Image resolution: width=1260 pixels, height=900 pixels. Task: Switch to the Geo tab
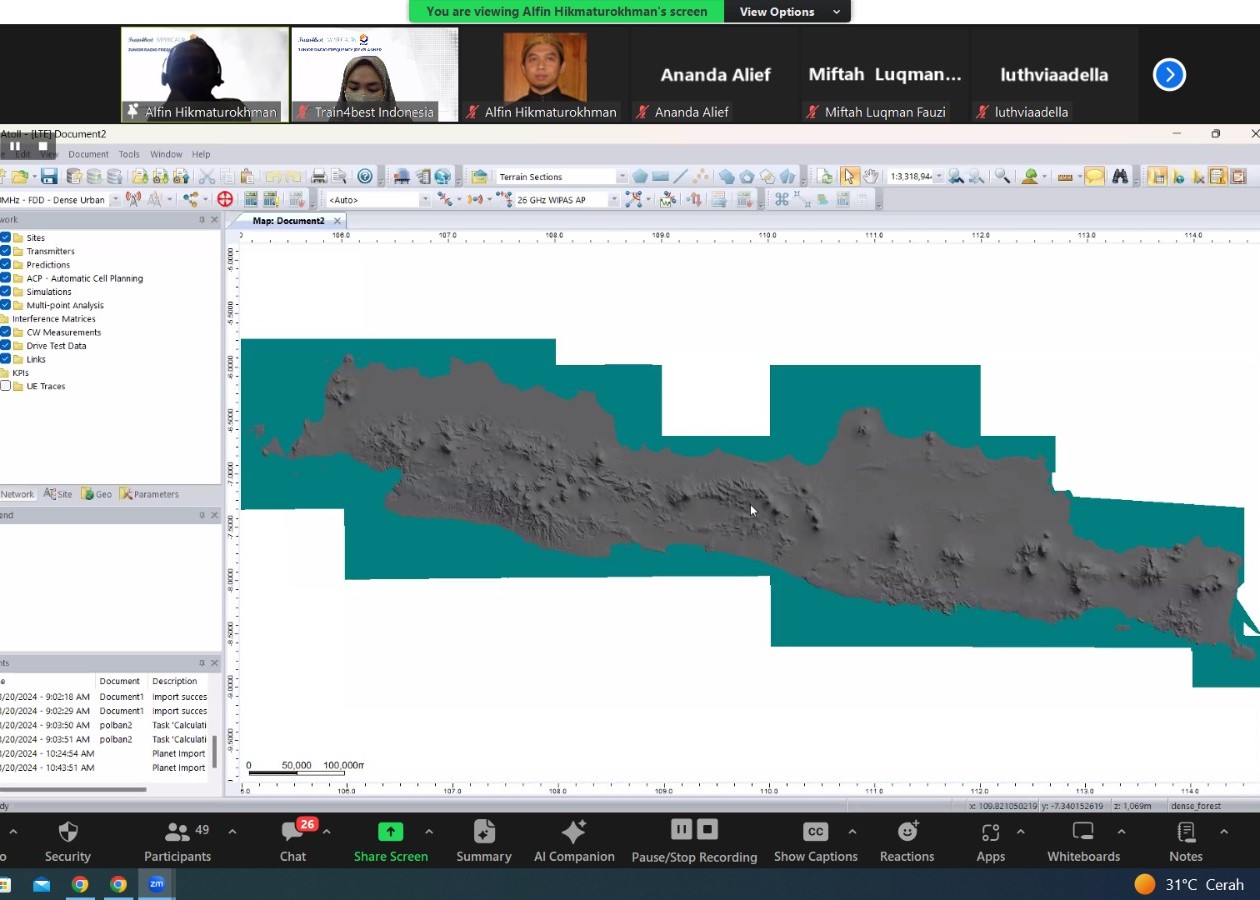point(97,494)
